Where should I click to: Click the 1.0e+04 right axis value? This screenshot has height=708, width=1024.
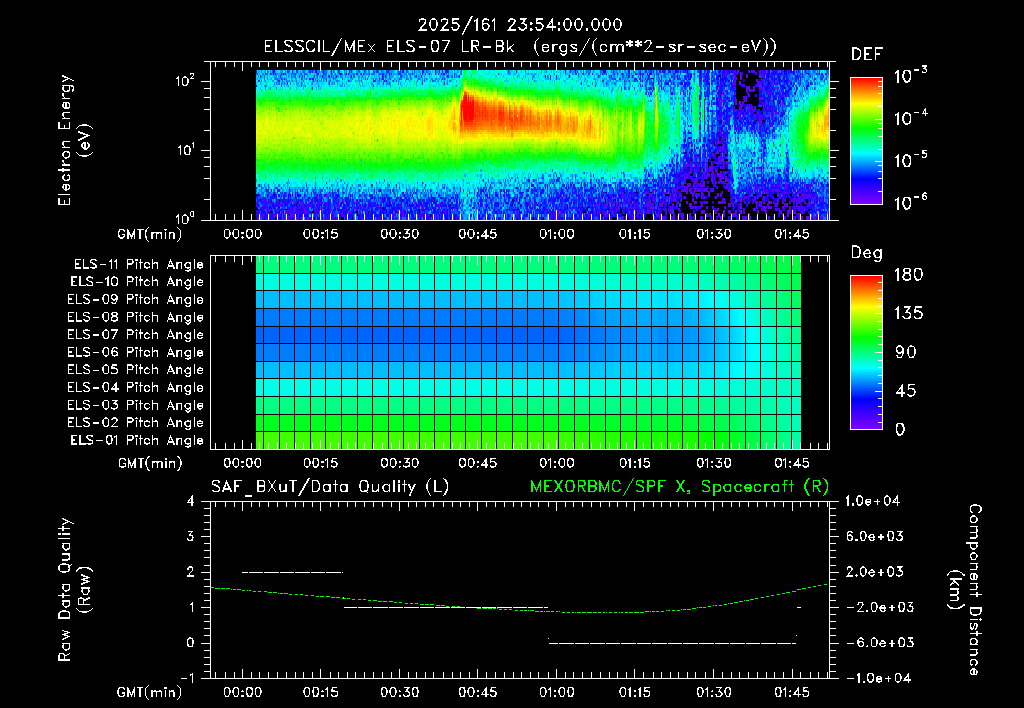coord(872,501)
